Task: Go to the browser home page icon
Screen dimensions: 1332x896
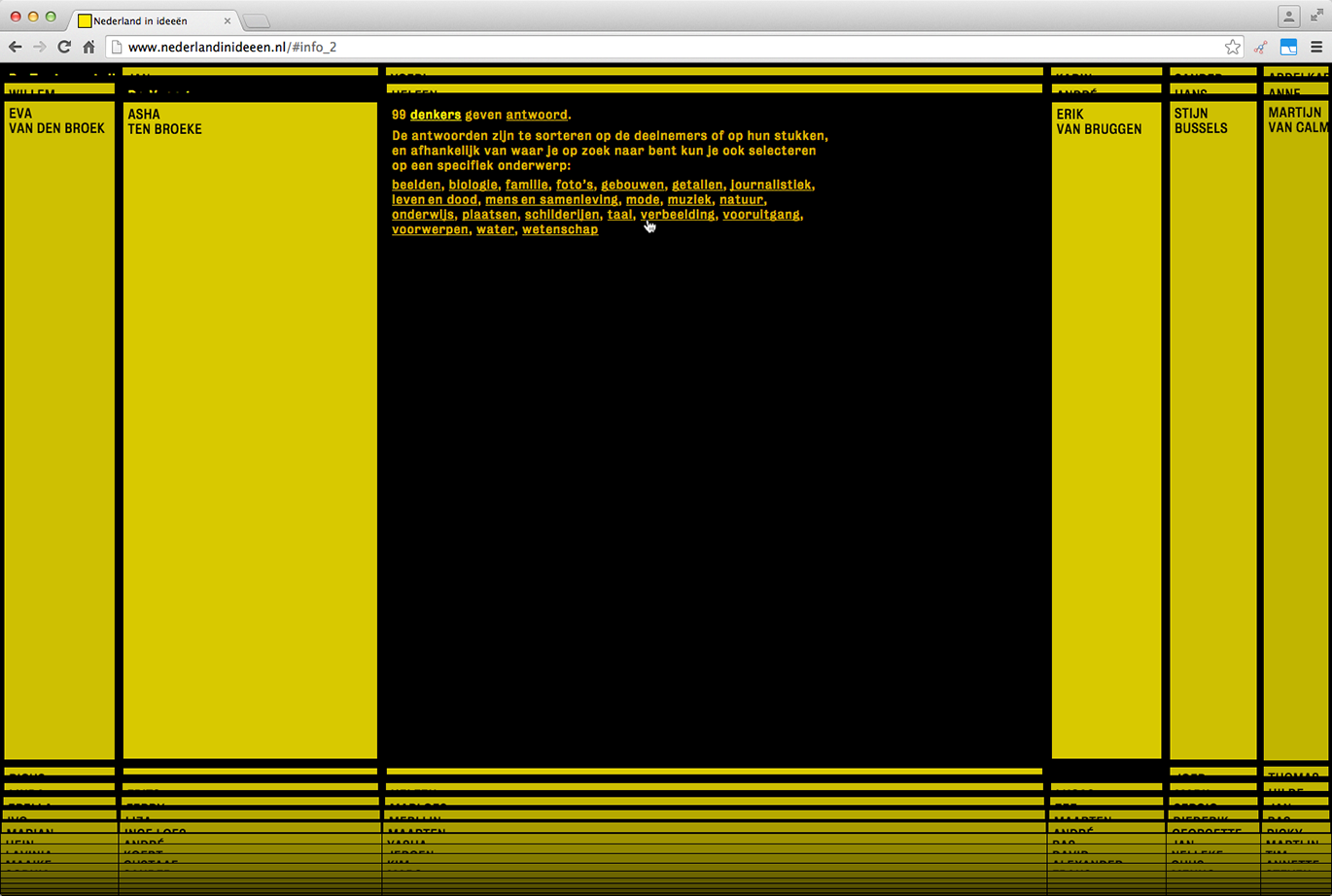Action: (x=88, y=47)
